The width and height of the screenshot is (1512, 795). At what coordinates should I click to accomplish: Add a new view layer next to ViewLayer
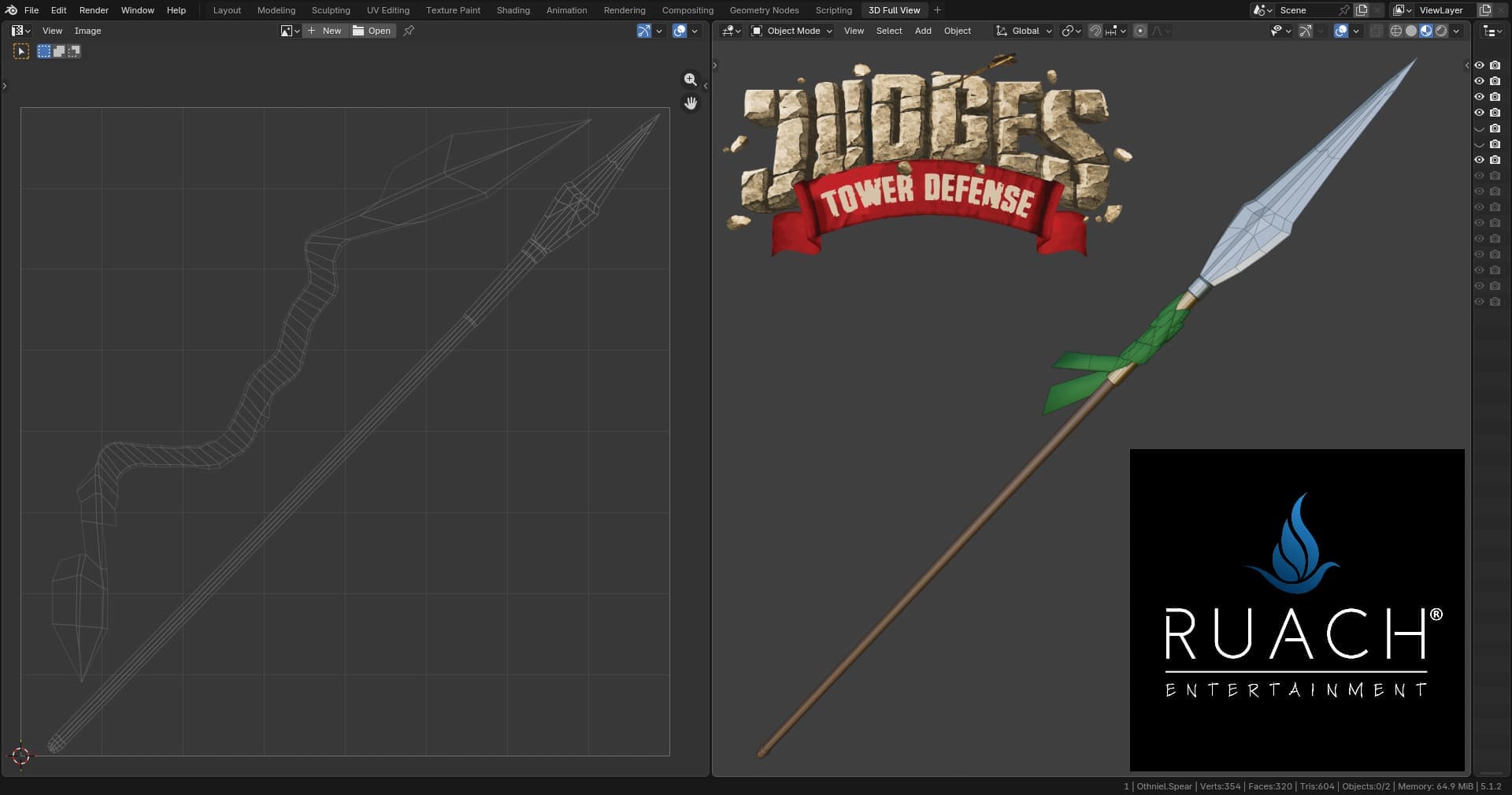[1485, 10]
